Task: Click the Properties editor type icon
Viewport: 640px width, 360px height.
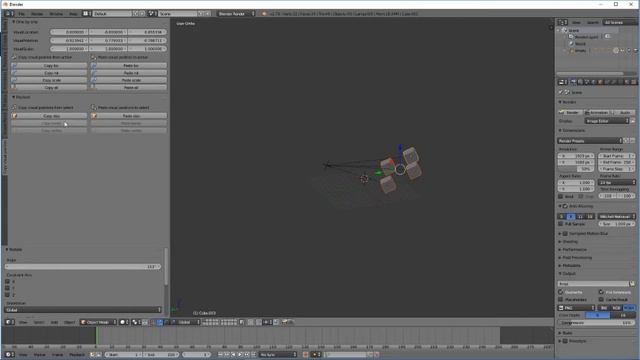Action: click(x=562, y=82)
